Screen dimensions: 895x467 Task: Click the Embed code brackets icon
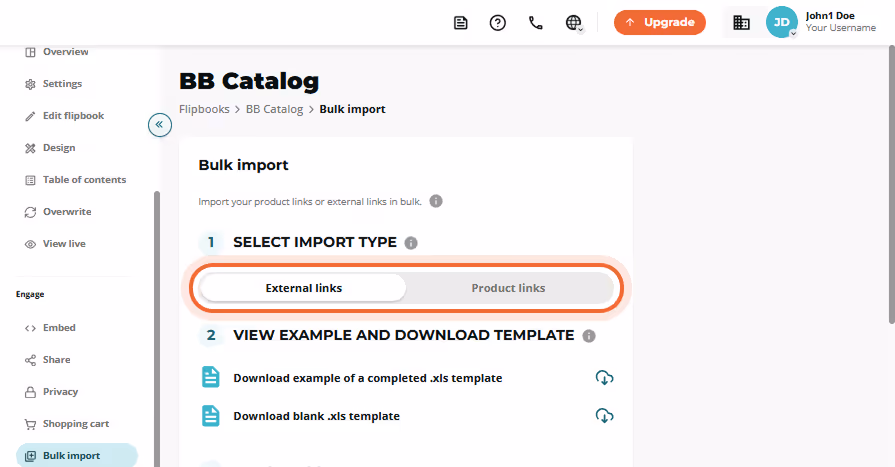tap(30, 328)
